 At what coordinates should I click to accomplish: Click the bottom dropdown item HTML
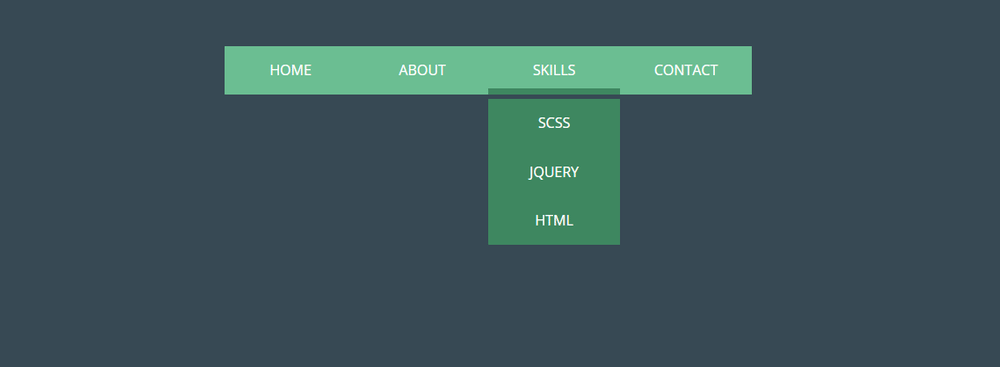(554, 220)
